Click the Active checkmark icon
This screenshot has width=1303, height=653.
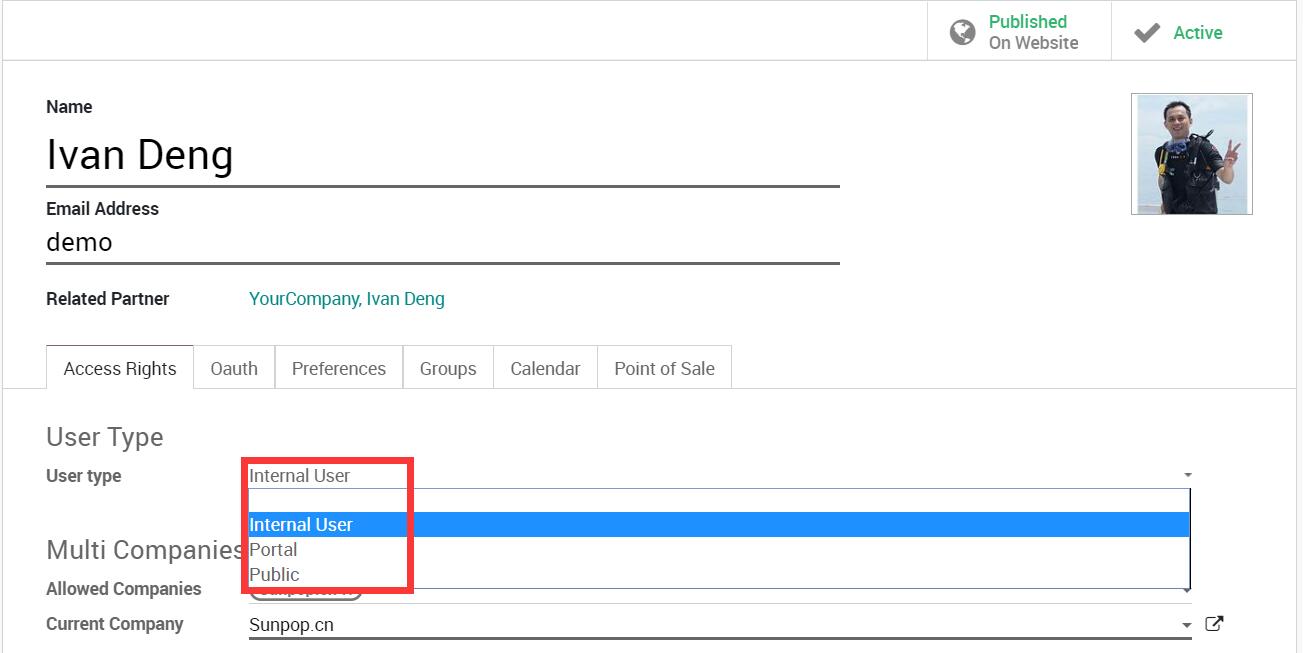click(x=1146, y=33)
